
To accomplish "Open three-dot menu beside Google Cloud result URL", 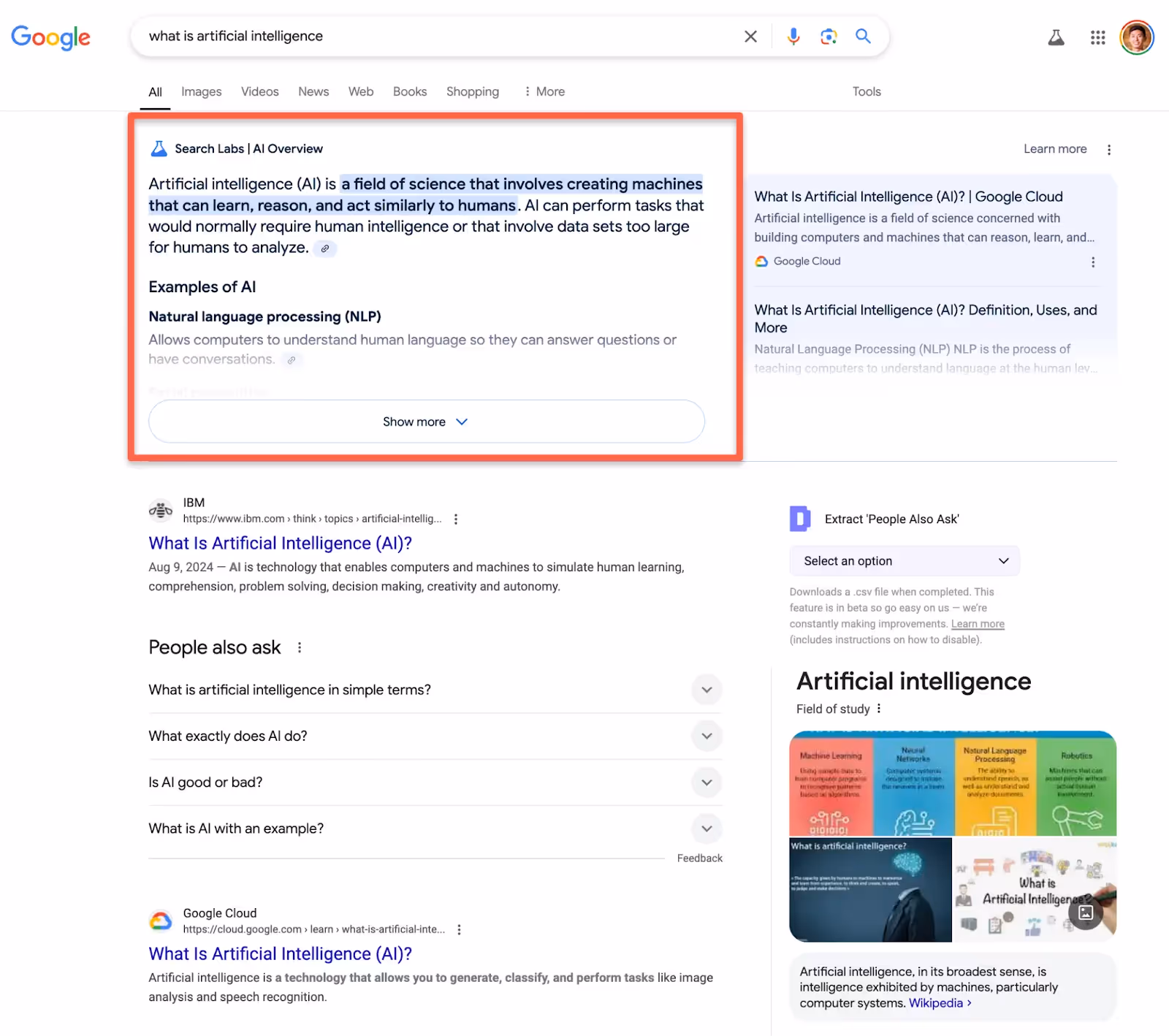I will coord(459,930).
